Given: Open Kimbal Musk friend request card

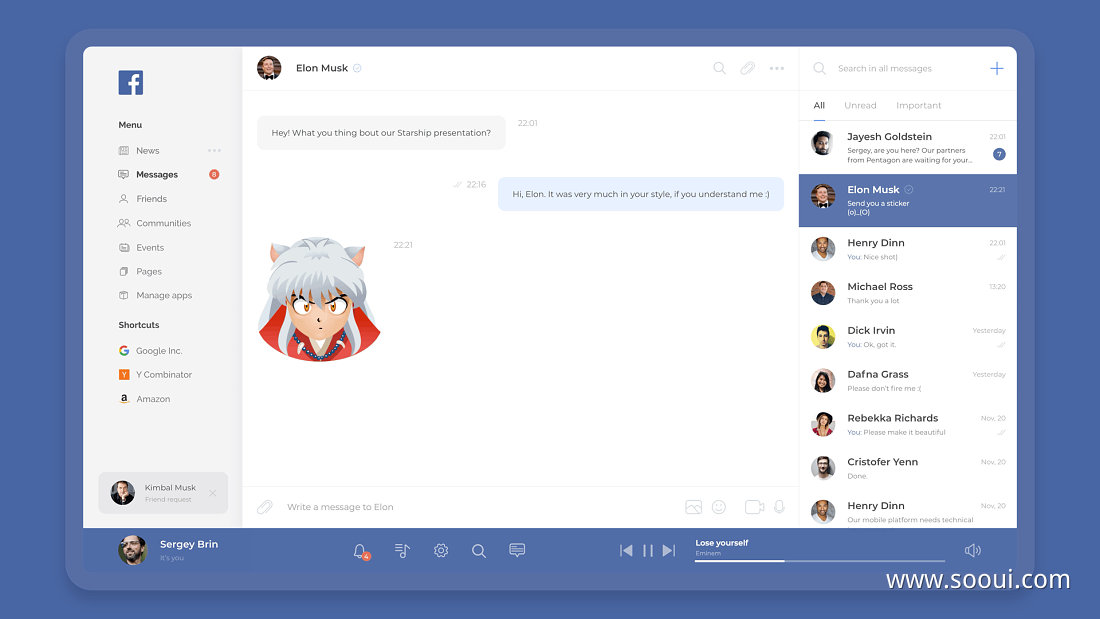Looking at the screenshot, I should (163, 493).
